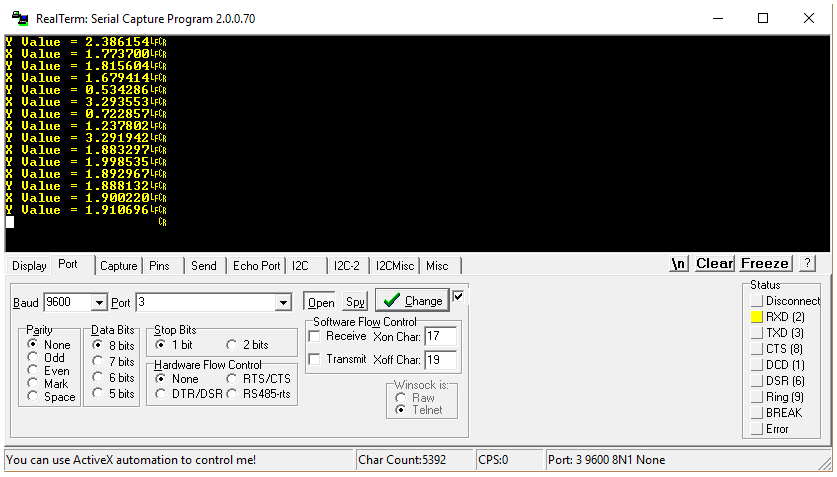Apply settings with the green-check Change button

click(412, 300)
